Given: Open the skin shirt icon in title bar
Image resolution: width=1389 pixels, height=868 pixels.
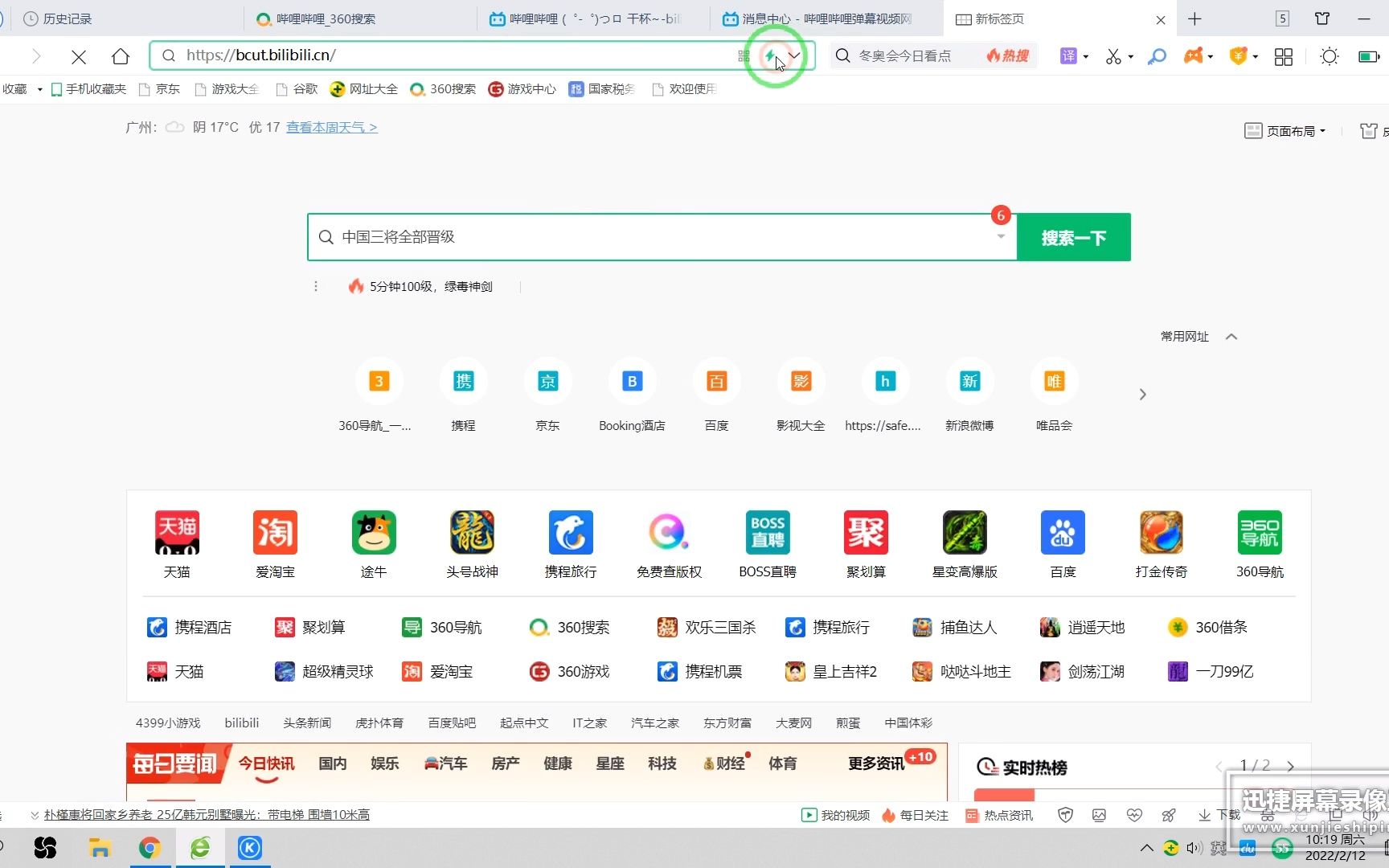Looking at the screenshot, I should tap(1322, 18).
